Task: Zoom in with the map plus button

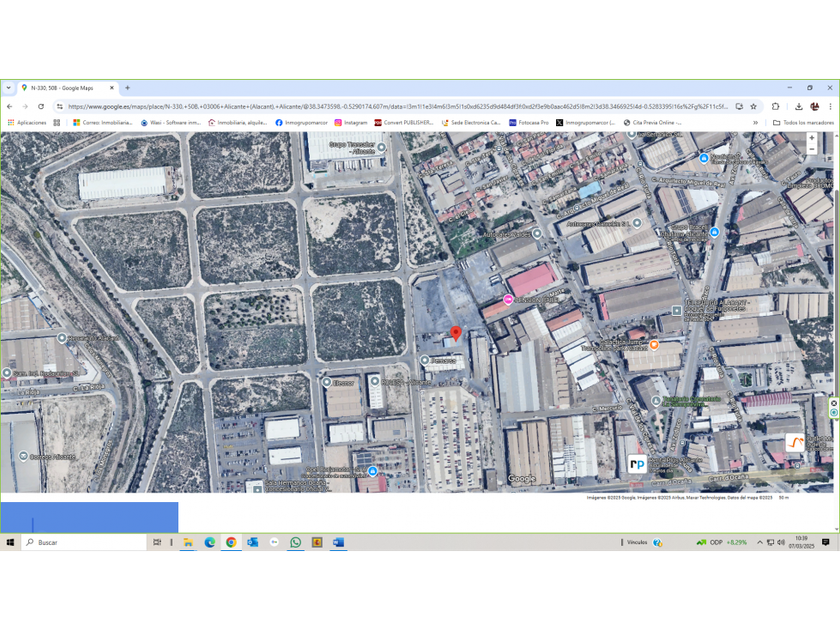Action: pyautogui.click(x=812, y=138)
